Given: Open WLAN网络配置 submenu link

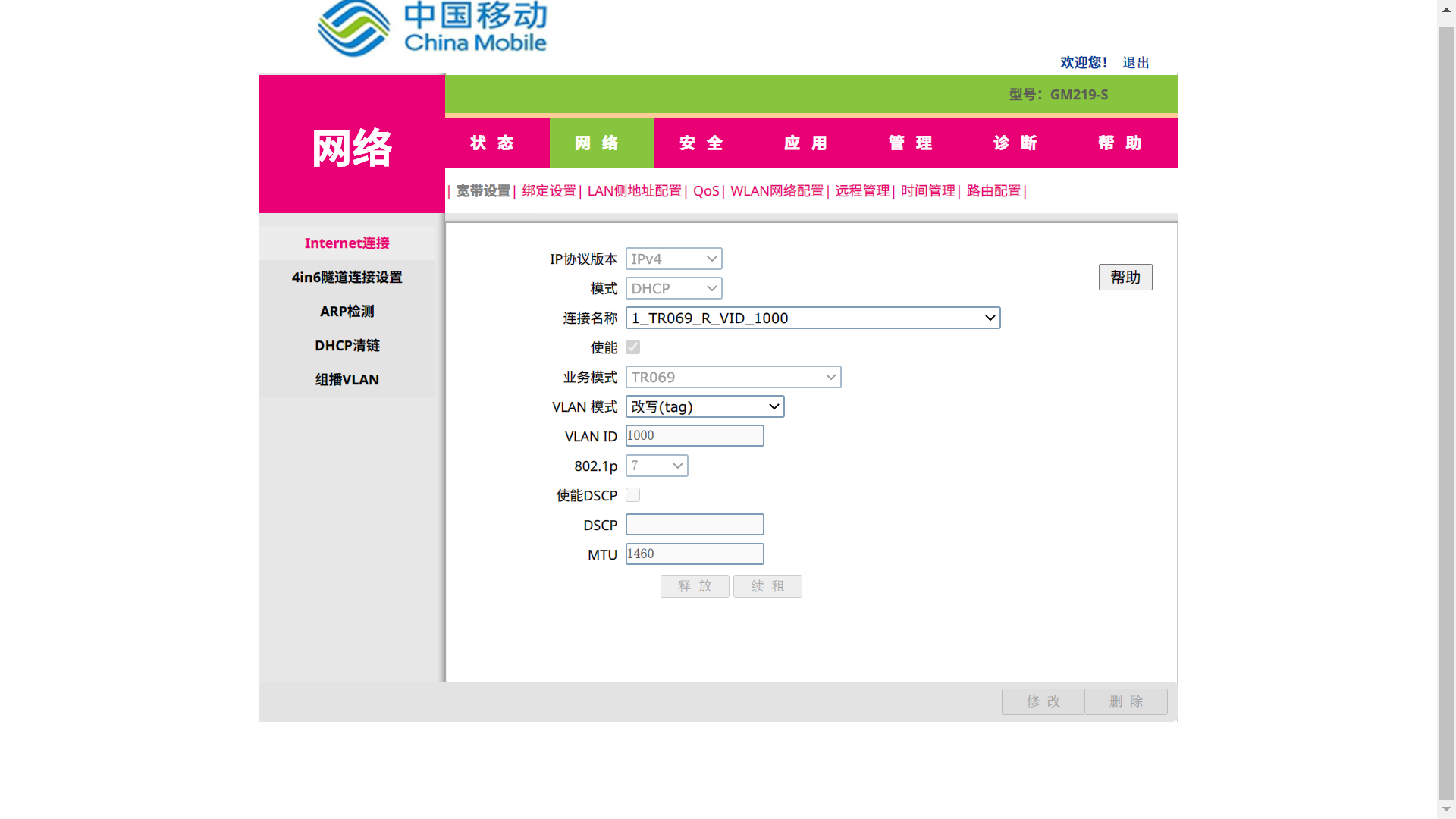Looking at the screenshot, I should pyautogui.click(x=777, y=191).
